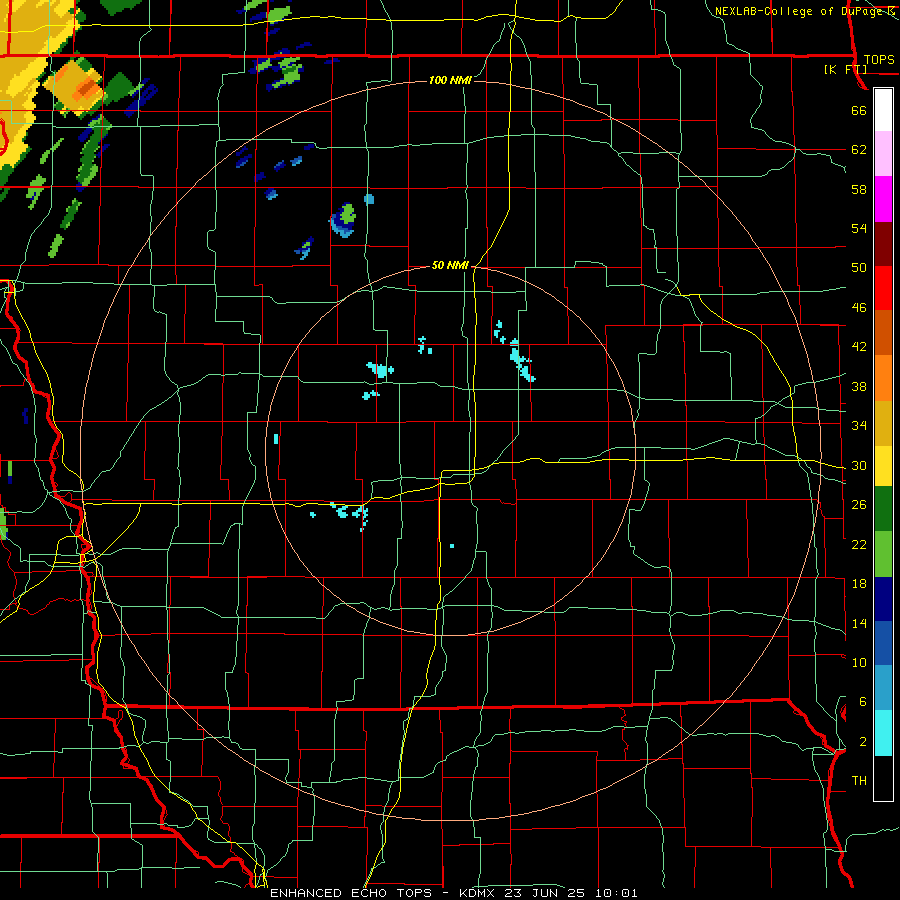
Task: Select the bright red legend swatch
Action: click(x=883, y=288)
